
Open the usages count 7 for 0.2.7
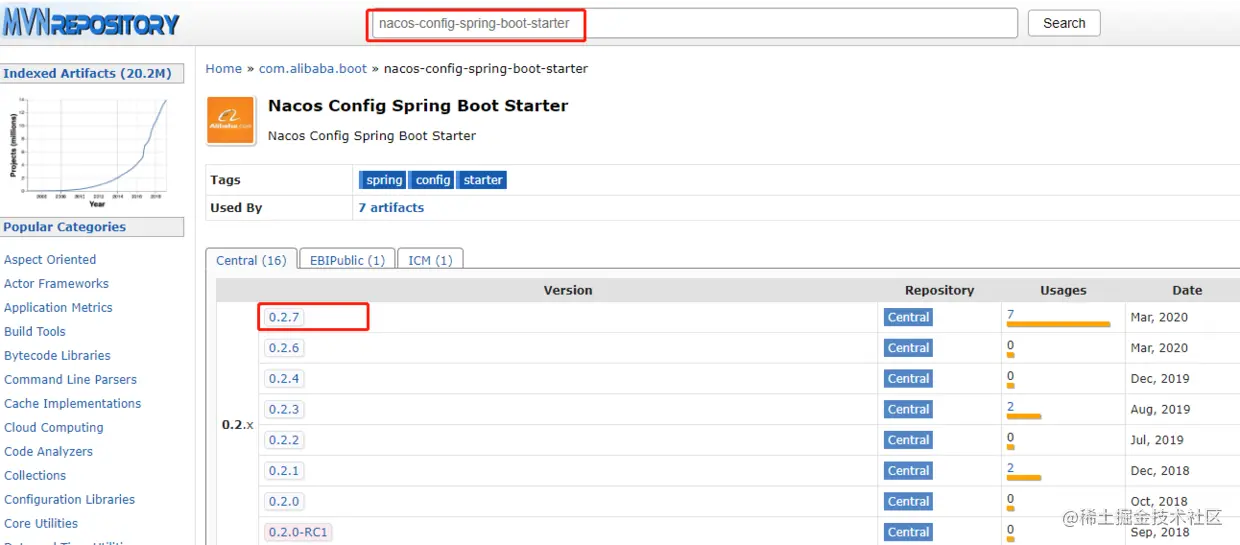pos(1011,314)
